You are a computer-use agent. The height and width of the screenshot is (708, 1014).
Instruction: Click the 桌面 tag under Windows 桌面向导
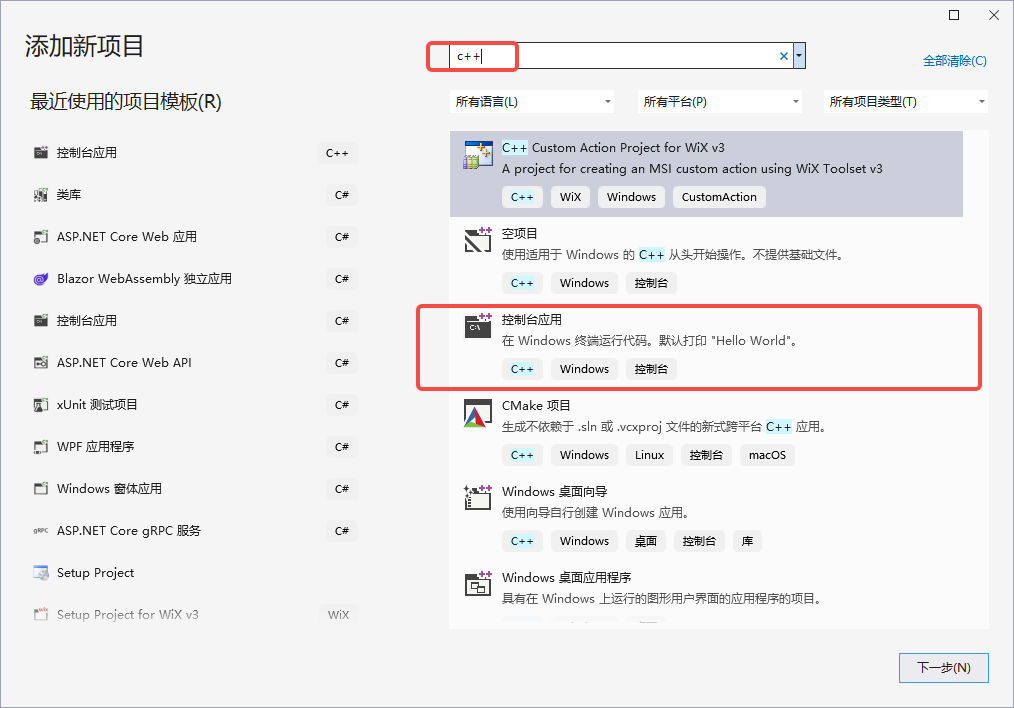pos(645,541)
